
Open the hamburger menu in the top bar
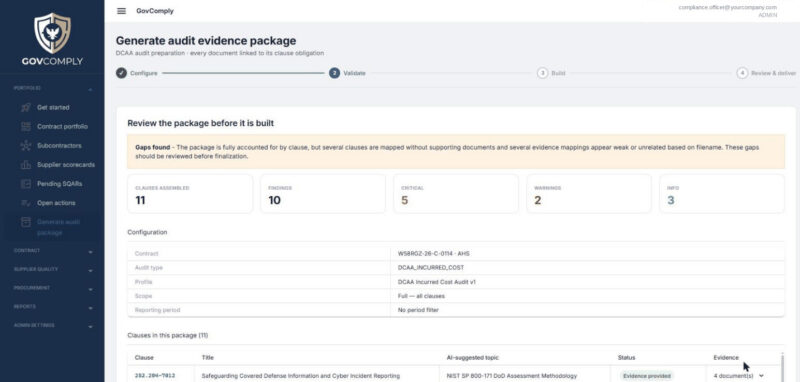tap(121, 11)
